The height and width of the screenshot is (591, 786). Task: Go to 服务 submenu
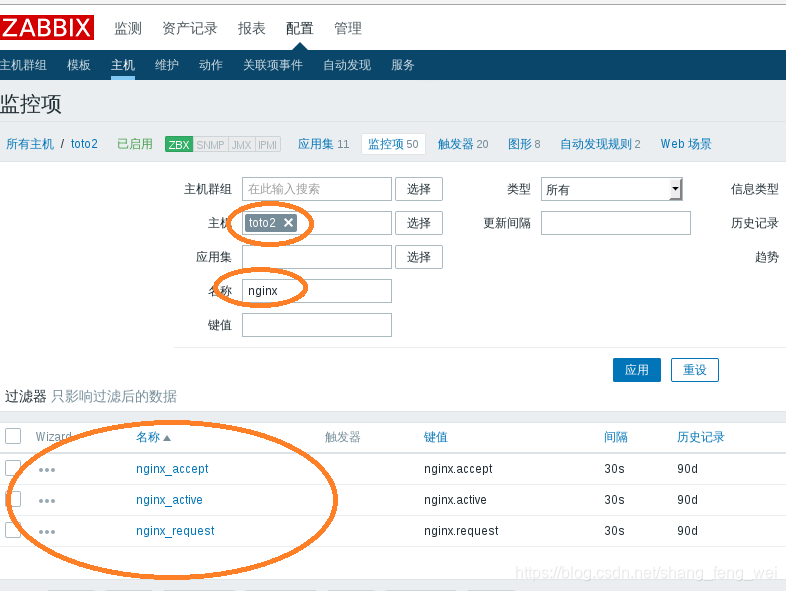403,65
